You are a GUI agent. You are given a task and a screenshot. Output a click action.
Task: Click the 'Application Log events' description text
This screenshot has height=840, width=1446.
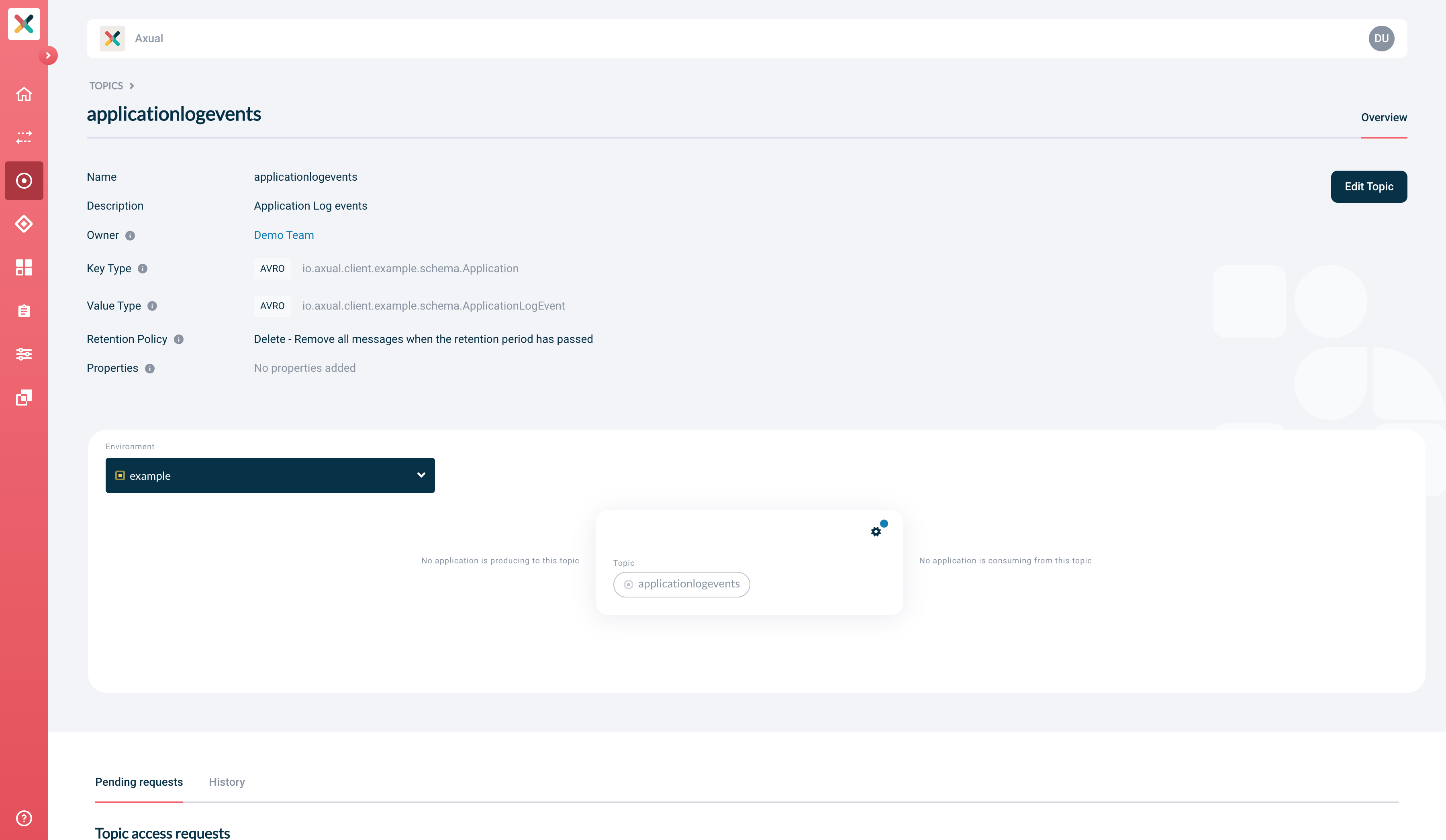coord(310,206)
